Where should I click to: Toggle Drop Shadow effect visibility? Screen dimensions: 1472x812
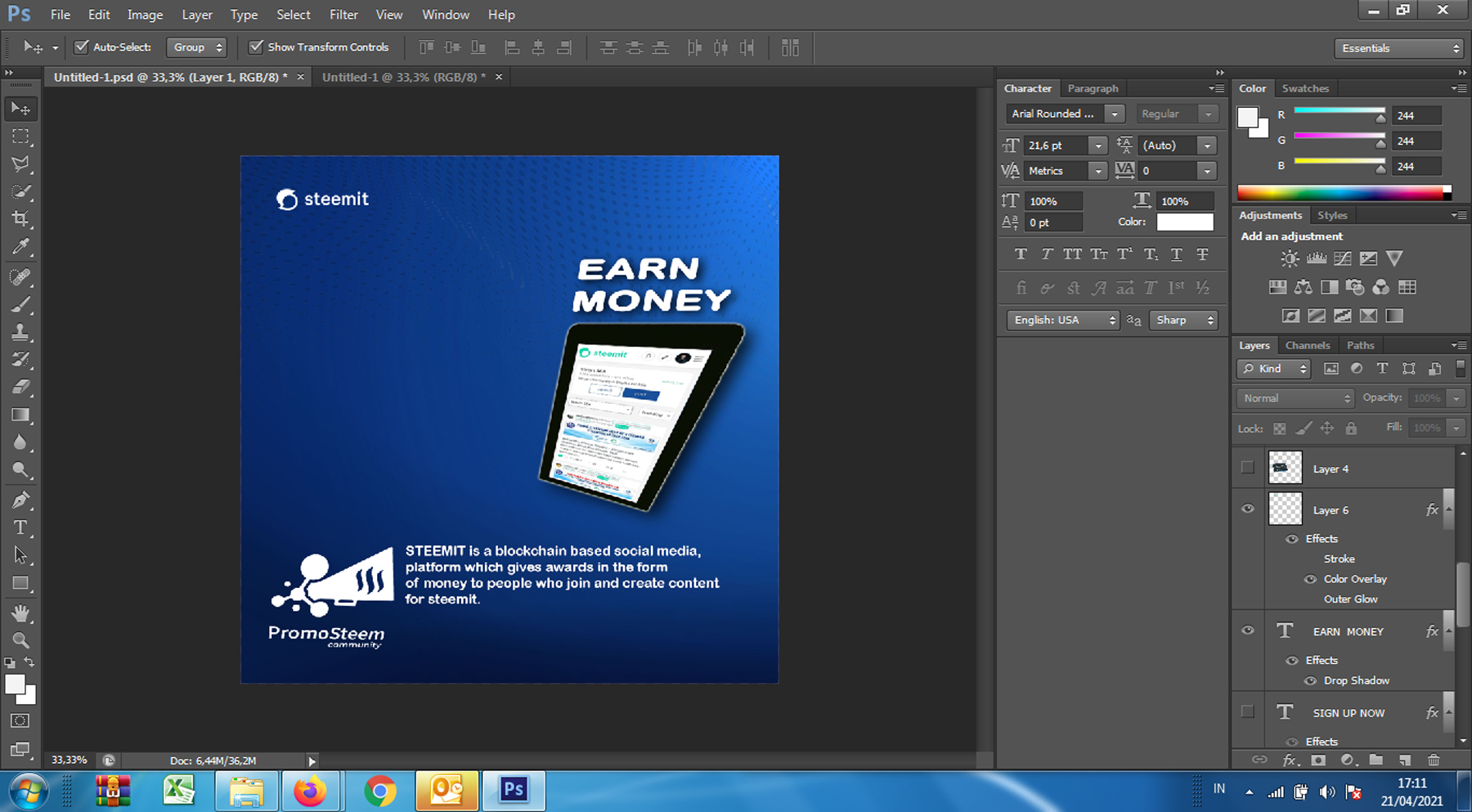click(1310, 680)
